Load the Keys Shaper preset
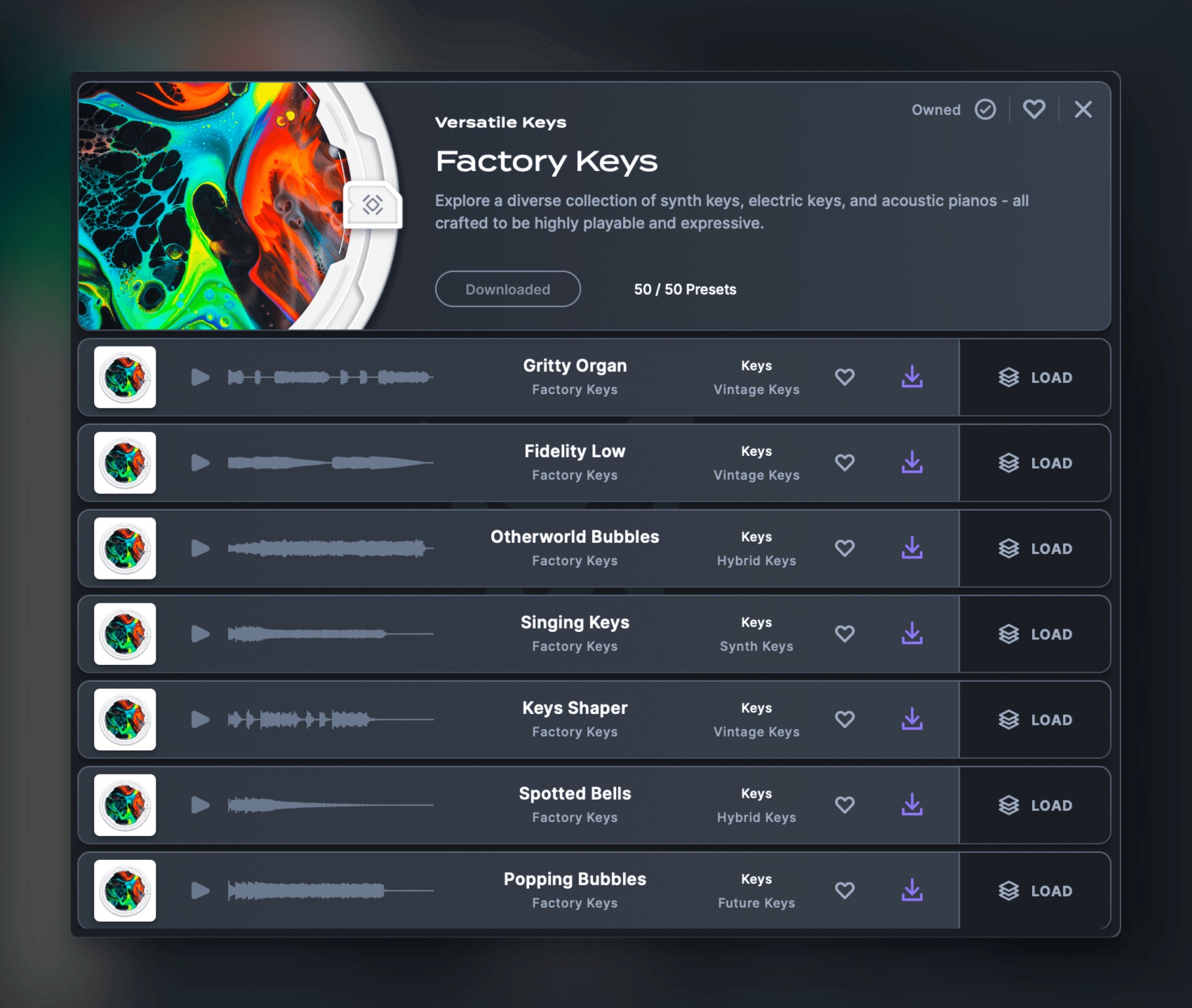1192x1008 pixels. (1035, 720)
